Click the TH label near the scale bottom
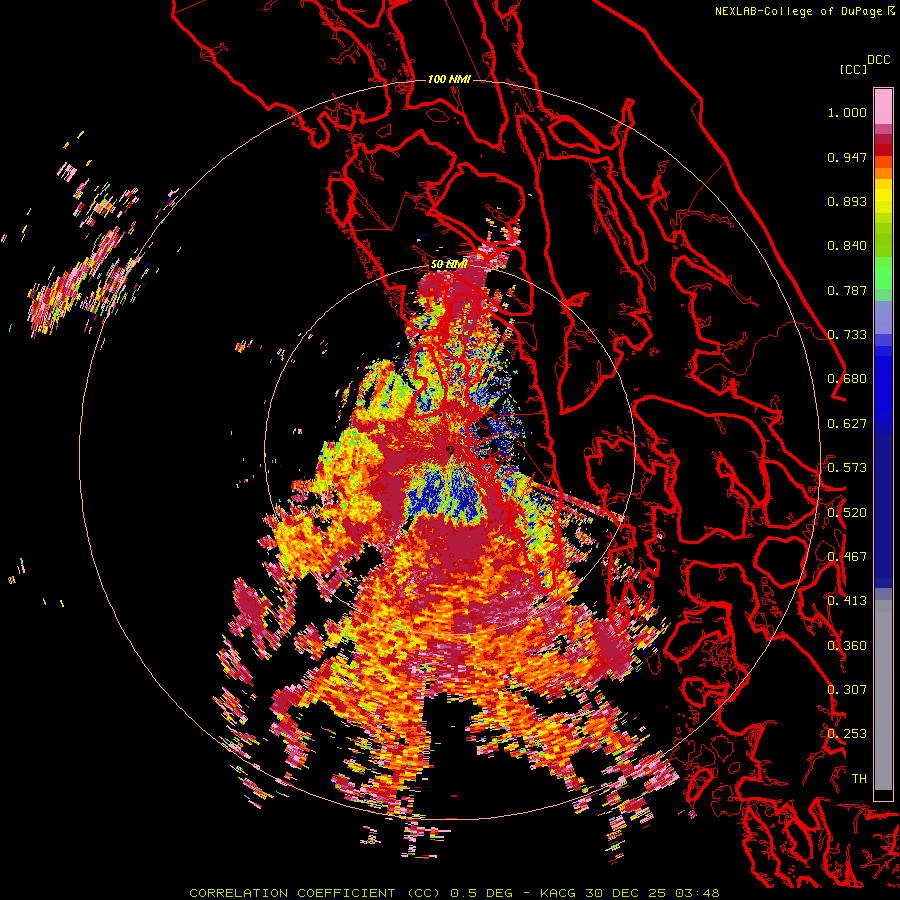This screenshot has width=900, height=900. (859, 779)
